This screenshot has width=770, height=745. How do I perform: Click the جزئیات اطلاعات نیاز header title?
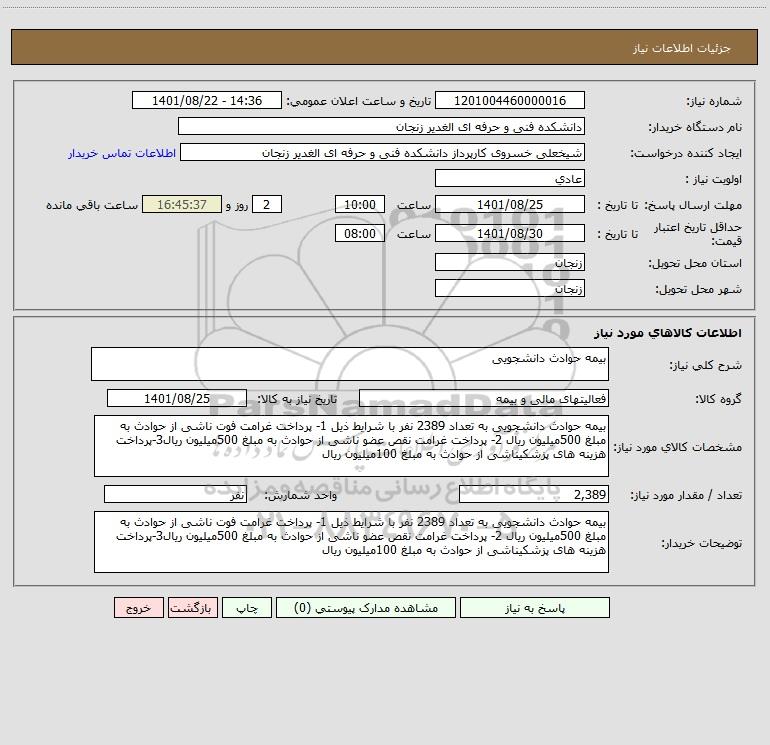681,48
